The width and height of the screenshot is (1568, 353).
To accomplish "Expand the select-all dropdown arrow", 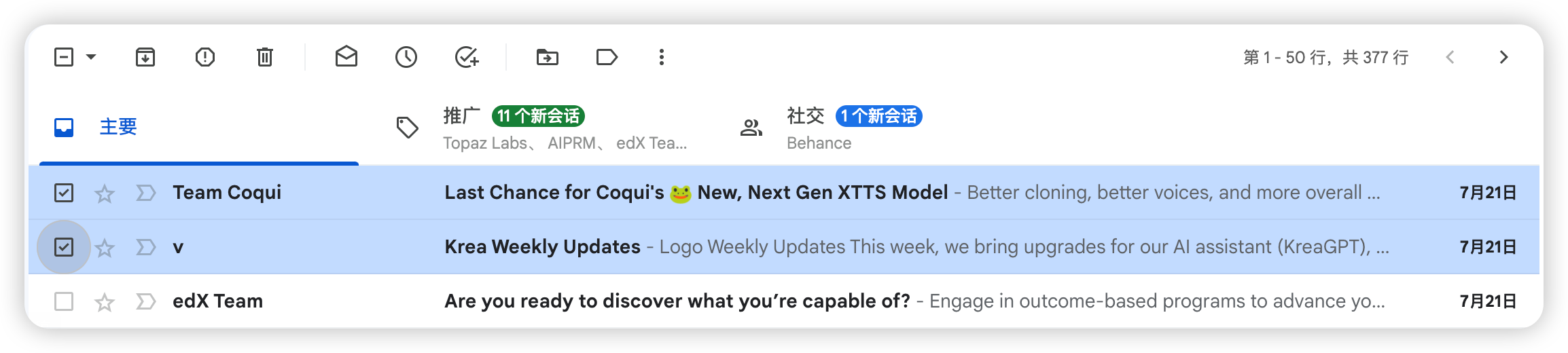I will click(x=91, y=57).
